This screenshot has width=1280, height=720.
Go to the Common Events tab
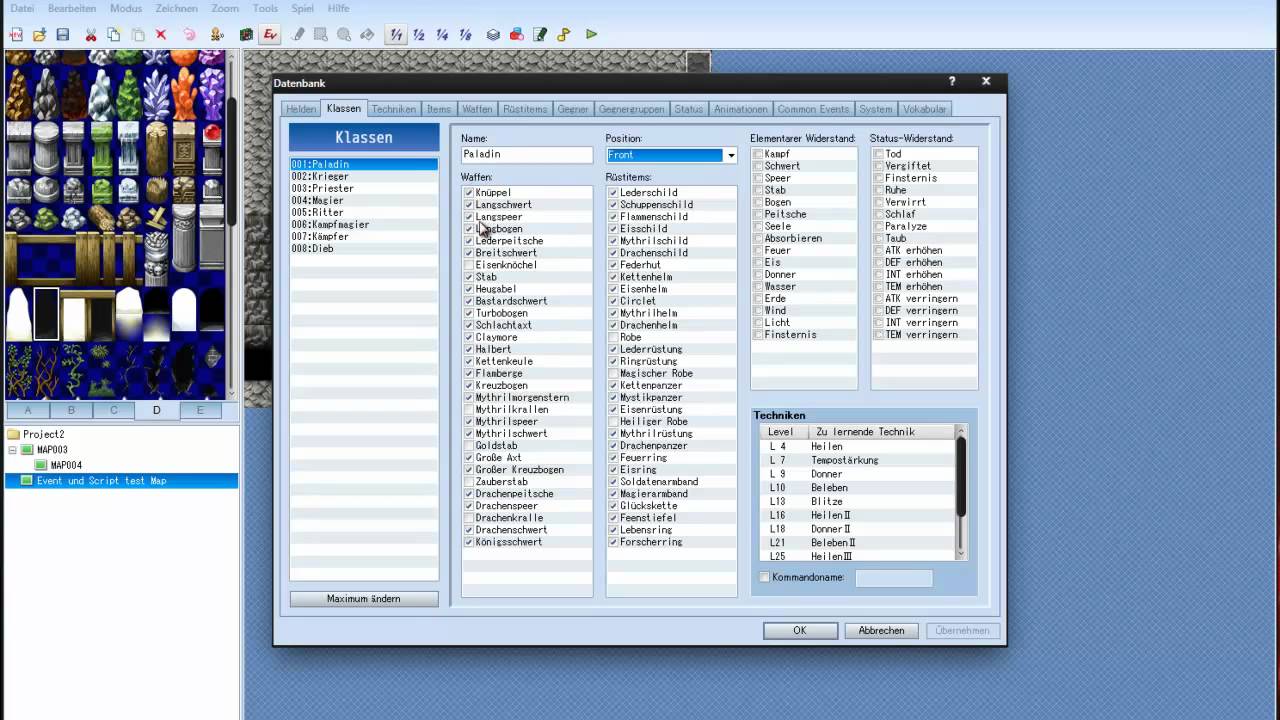click(x=813, y=109)
